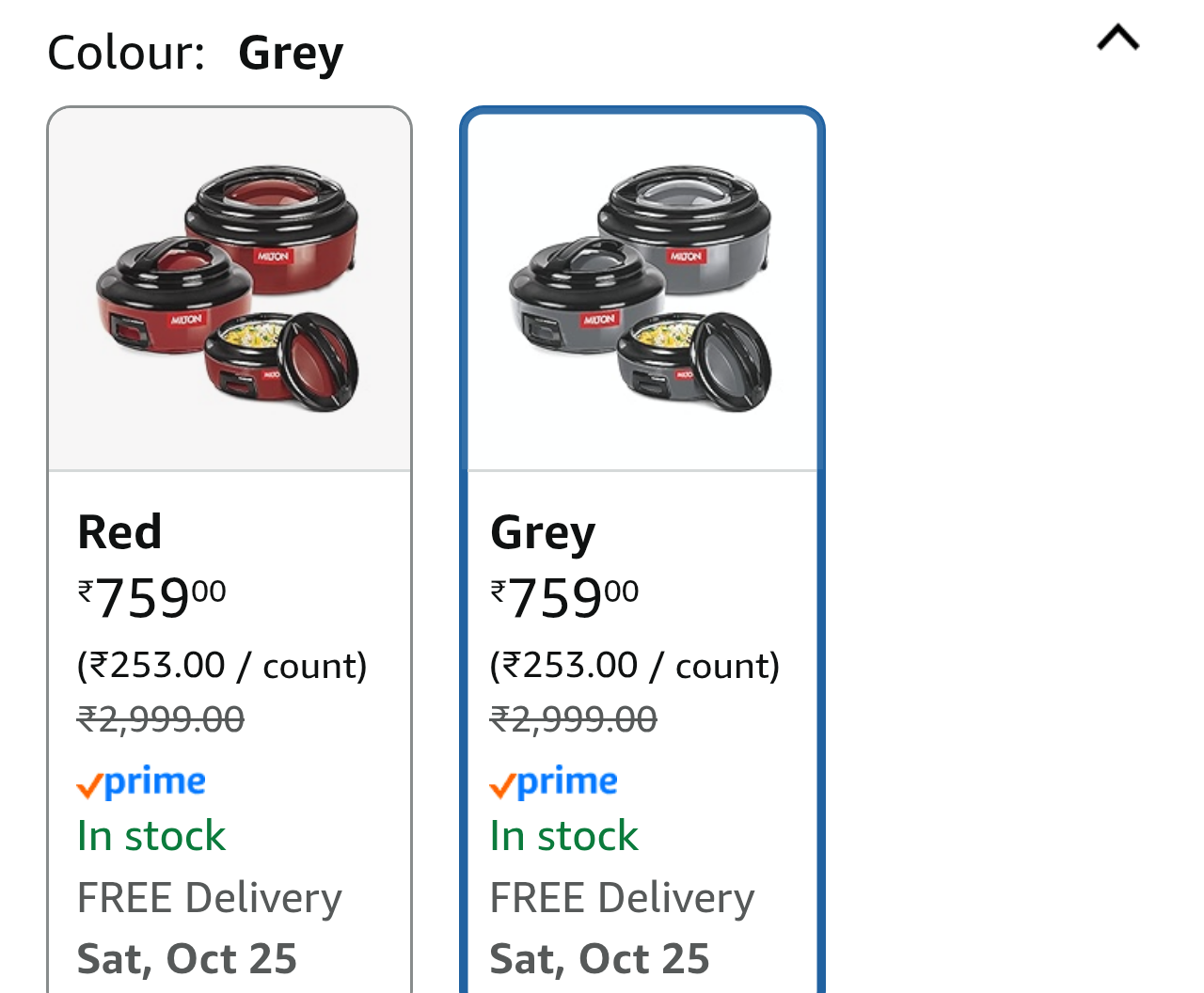
Task: Click the struck-through ₹2,999.00 under Red
Action: [160, 717]
